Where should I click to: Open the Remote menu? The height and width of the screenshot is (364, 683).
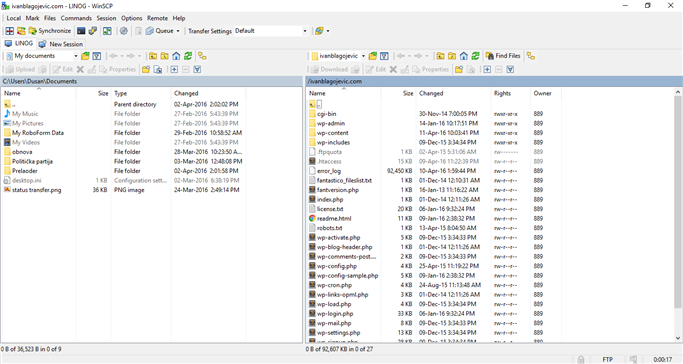157,18
